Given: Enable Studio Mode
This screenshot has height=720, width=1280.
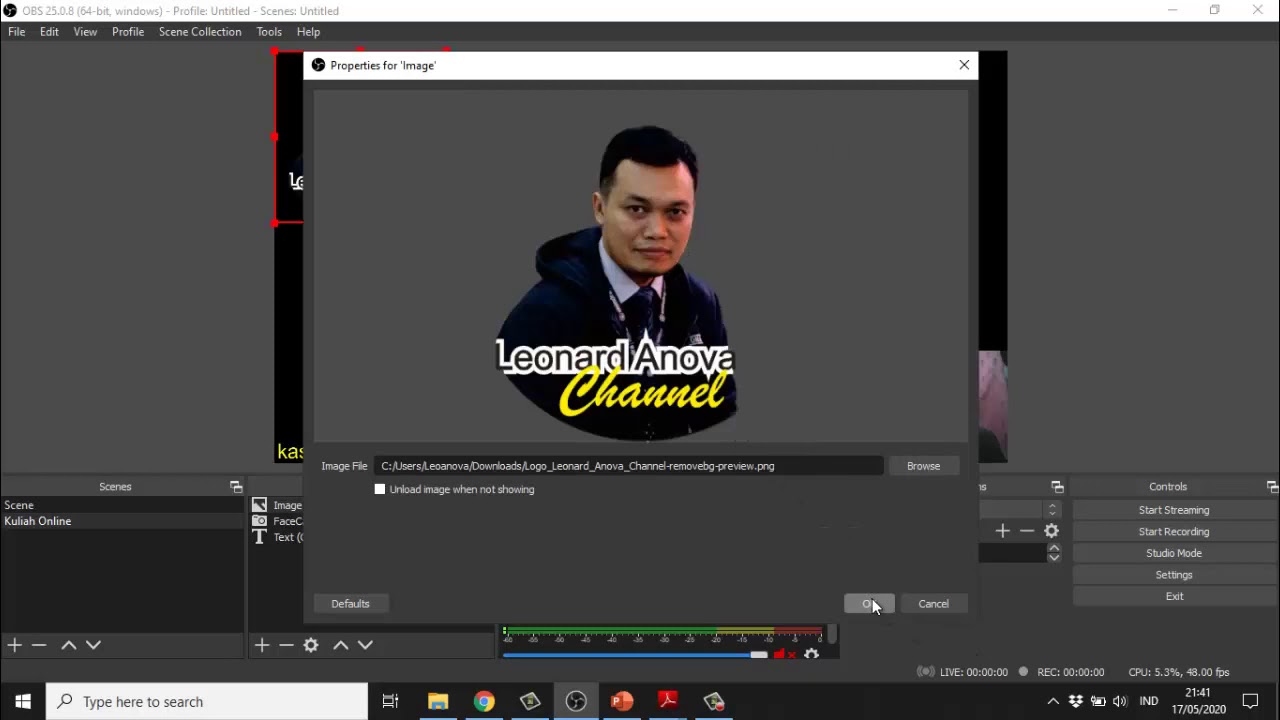Looking at the screenshot, I should point(1174,553).
